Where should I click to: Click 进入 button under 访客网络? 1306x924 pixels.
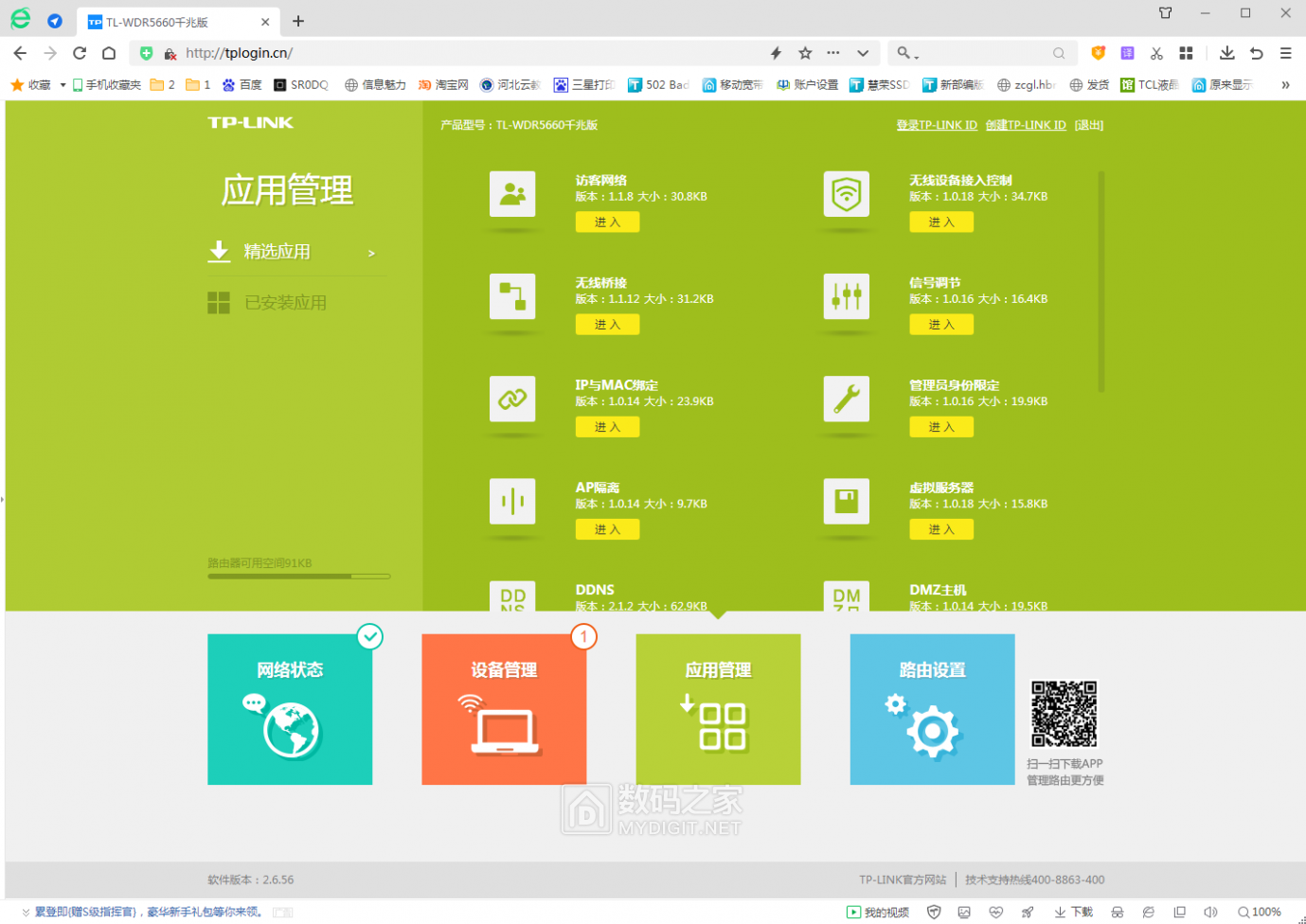(x=607, y=222)
